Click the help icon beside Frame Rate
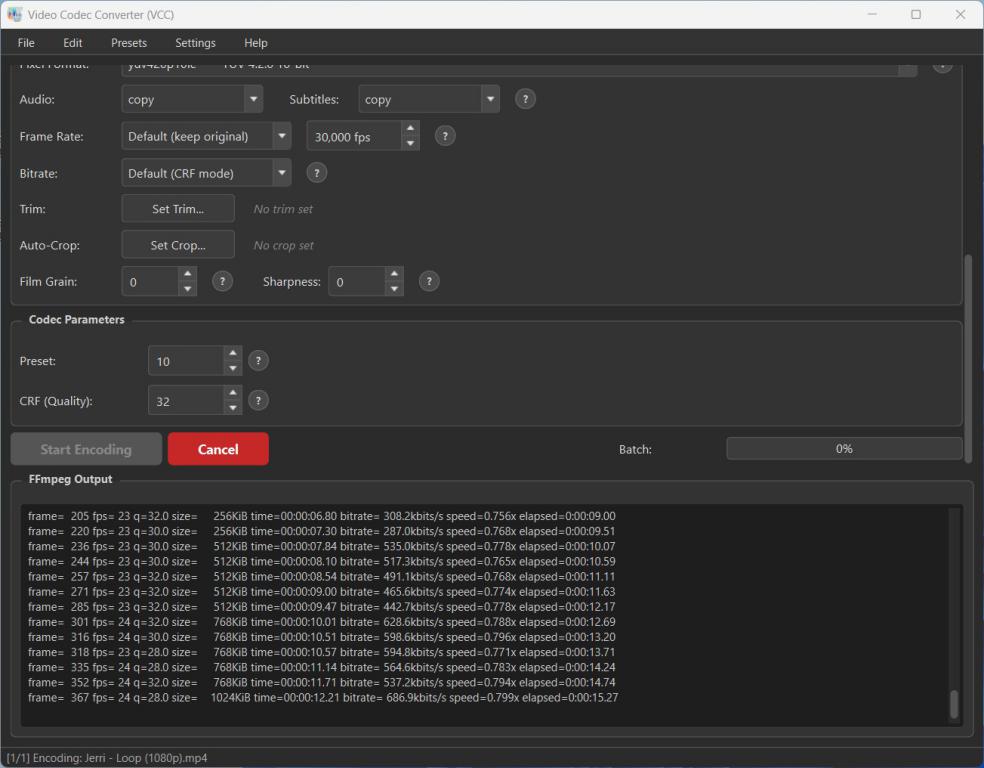The height and width of the screenshot is (768, 984). tap(445, 136)
